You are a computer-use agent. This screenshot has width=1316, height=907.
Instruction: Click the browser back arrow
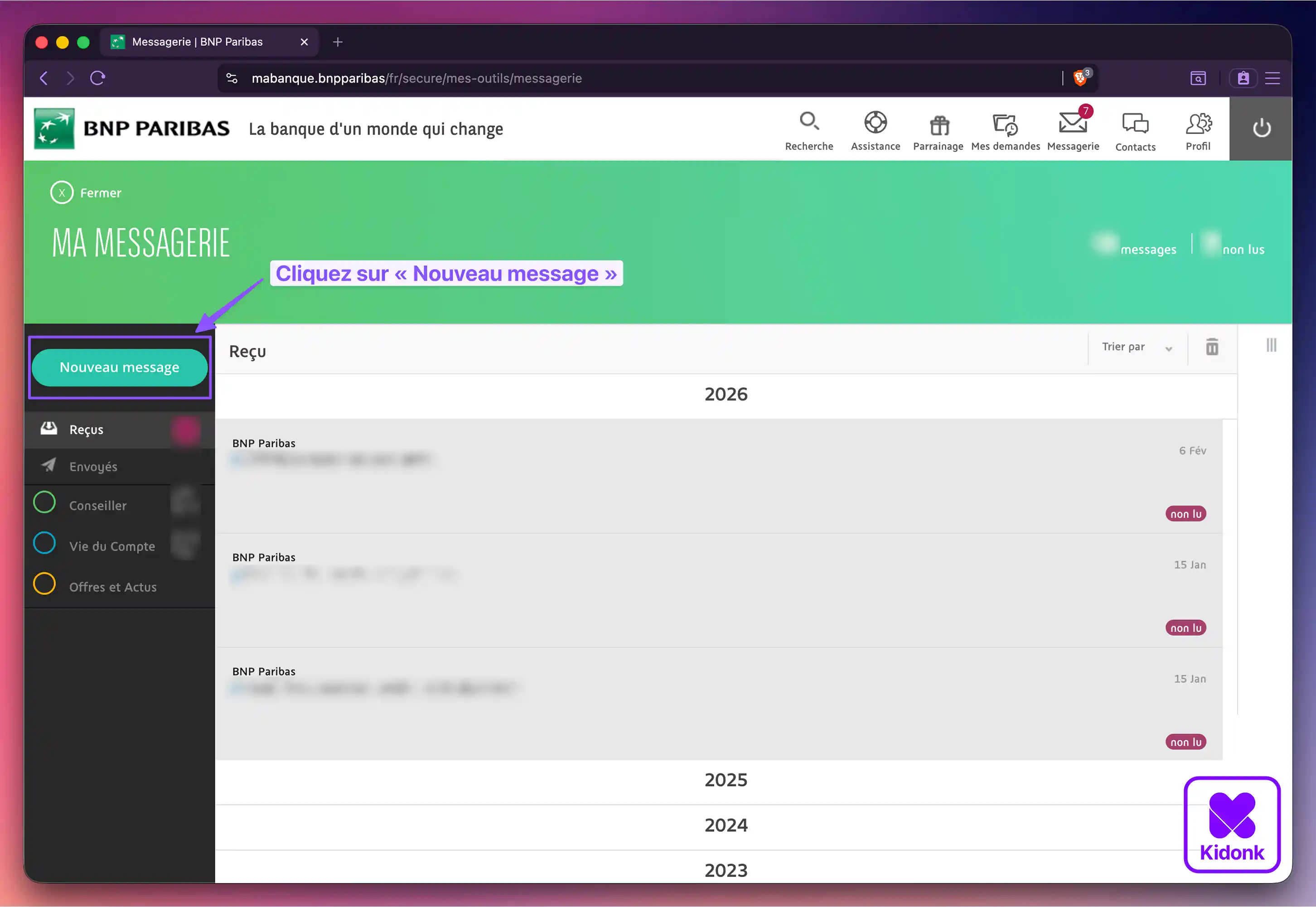click(44, 78)
